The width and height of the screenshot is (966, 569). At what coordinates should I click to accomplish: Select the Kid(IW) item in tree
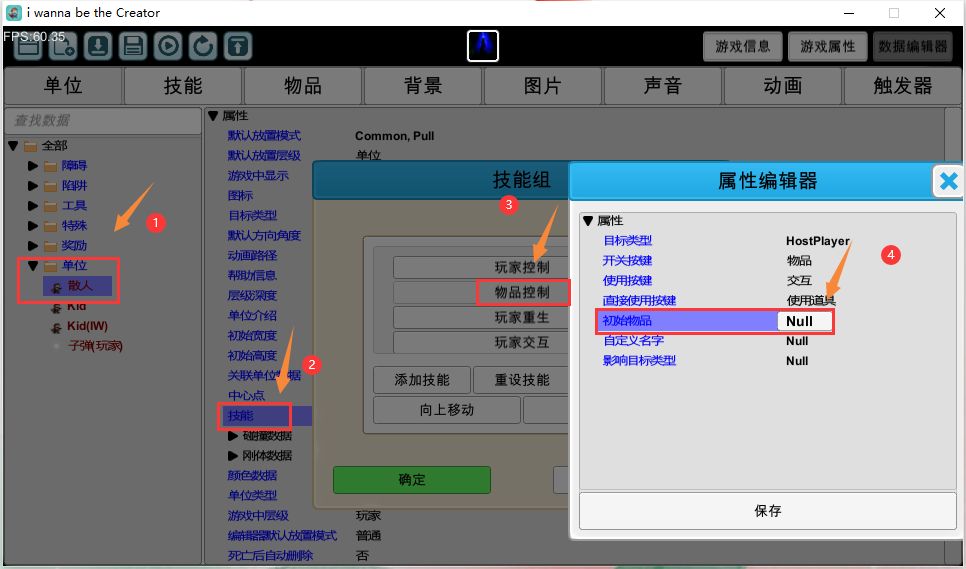87,326
